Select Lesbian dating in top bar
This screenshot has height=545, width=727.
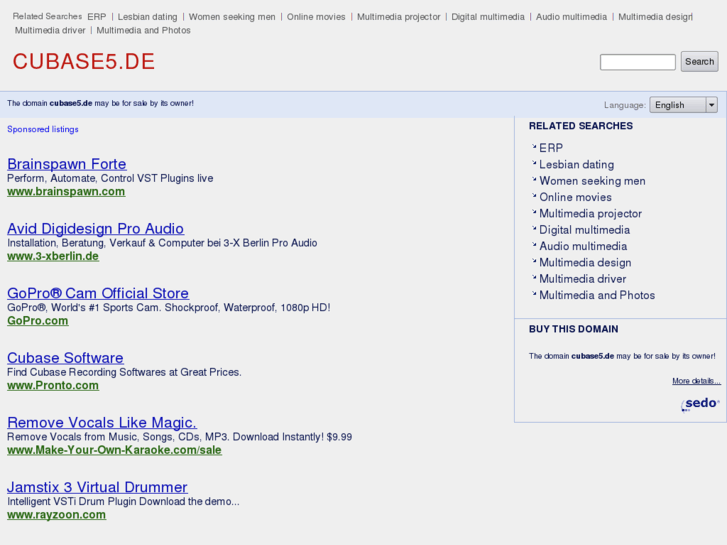pos(147,17)
